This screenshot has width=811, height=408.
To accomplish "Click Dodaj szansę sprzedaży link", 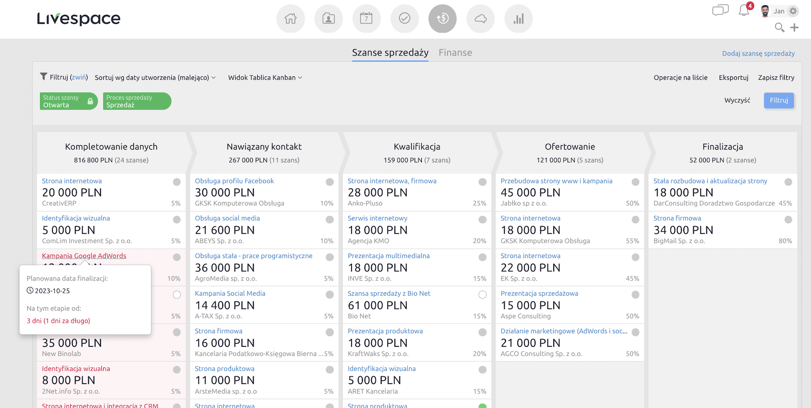I will [x=758, y=53].
